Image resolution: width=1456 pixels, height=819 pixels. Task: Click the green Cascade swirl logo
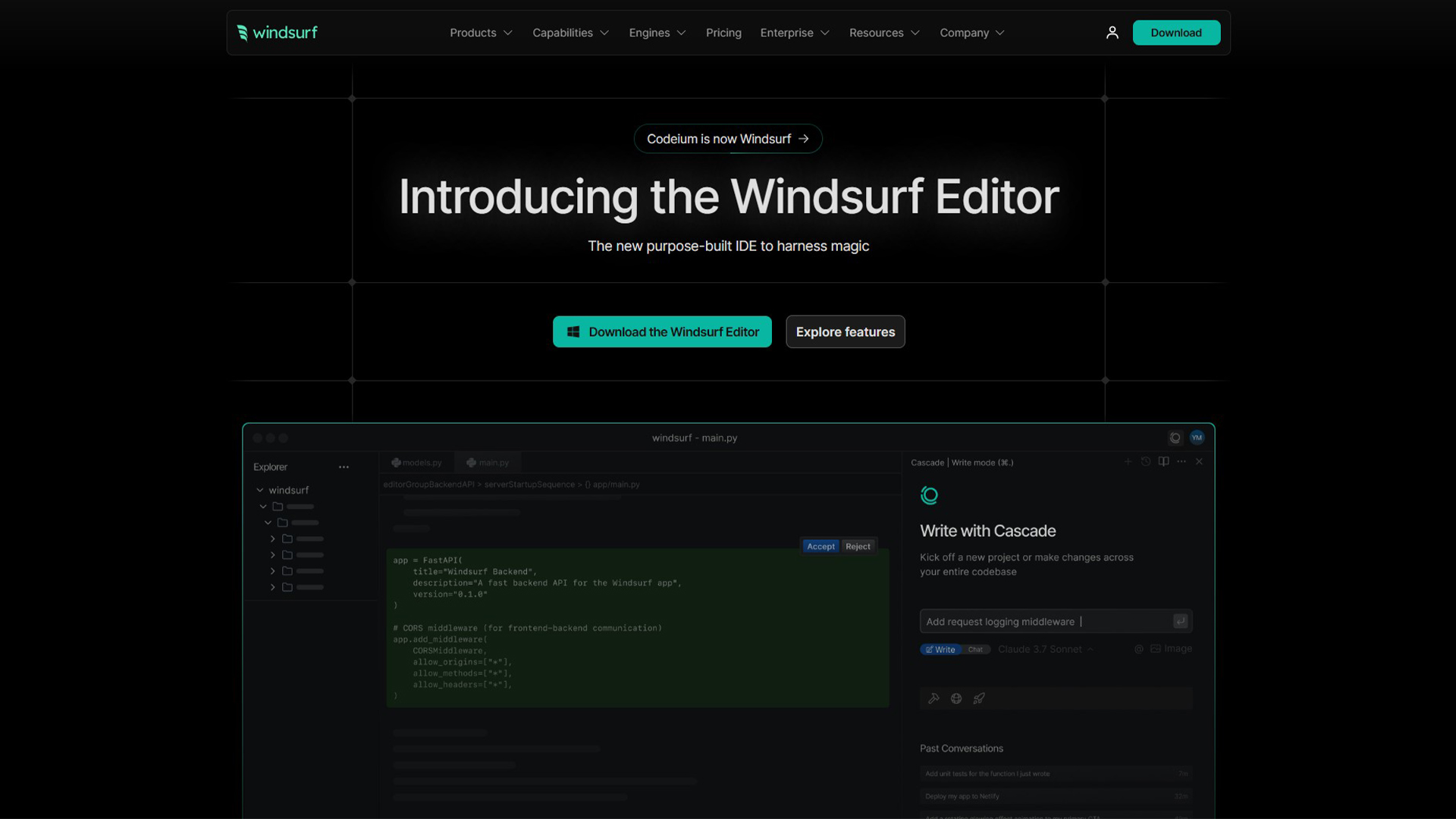[x=929, y=495]
